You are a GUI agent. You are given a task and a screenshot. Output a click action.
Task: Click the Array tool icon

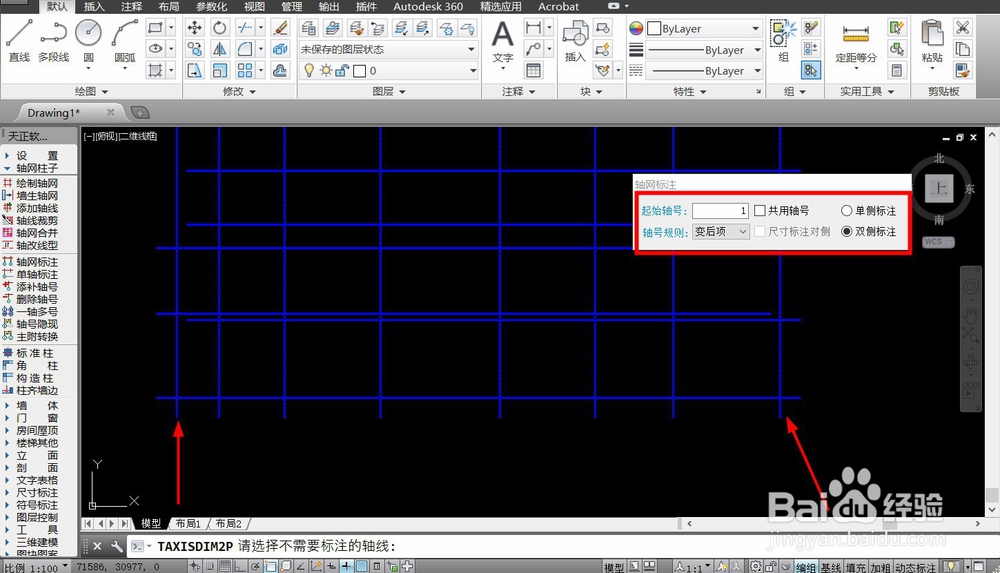245,70
